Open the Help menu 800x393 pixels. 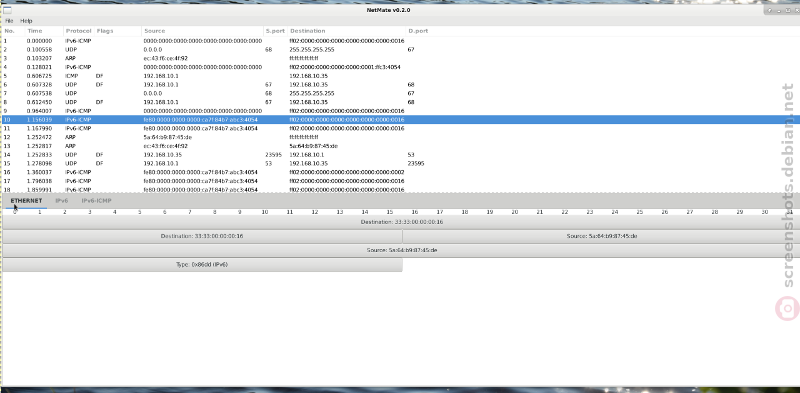26,21
